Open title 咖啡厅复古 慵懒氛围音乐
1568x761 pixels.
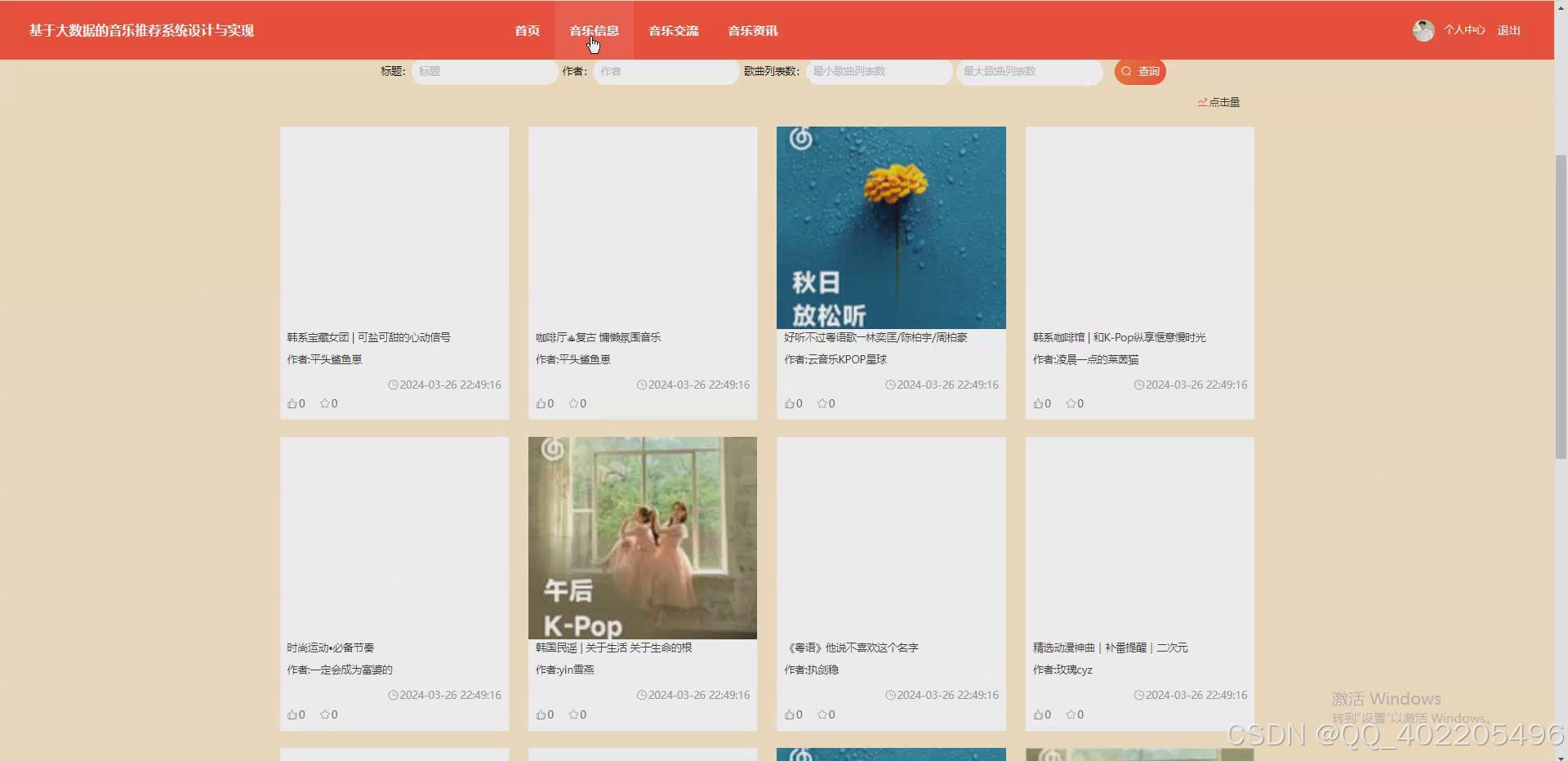[598, 337]
